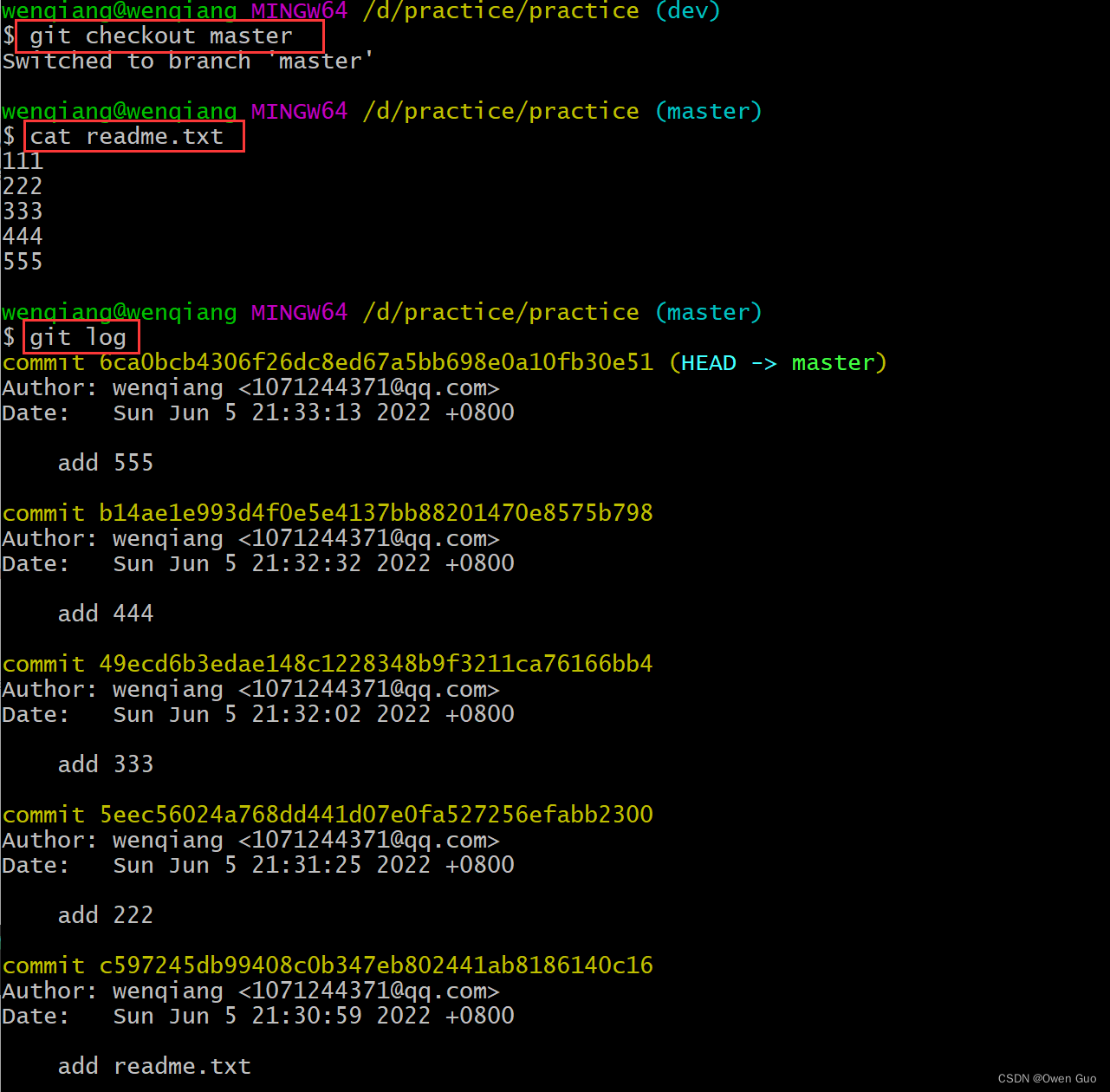The height and width of the screenshot is (1092, 1110).
Task: Click the 'add 333' commit message
Action: pyautogui.click(x=106, y=765)
